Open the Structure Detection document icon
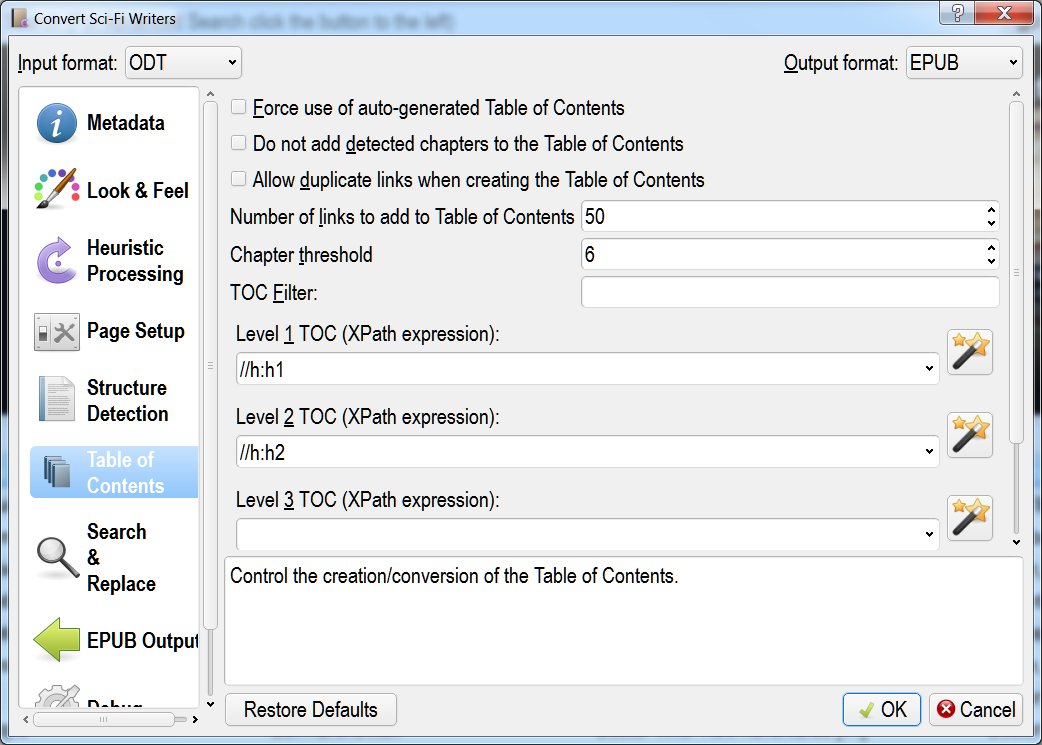 click(x=57, y=400)
